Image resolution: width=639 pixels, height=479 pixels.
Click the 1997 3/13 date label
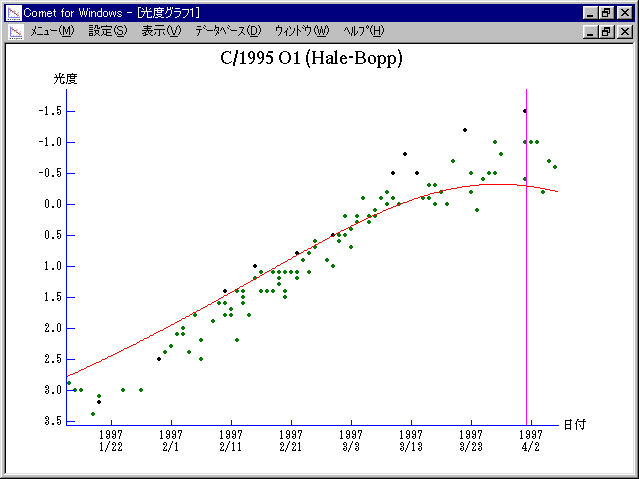[x=411, y=441]
